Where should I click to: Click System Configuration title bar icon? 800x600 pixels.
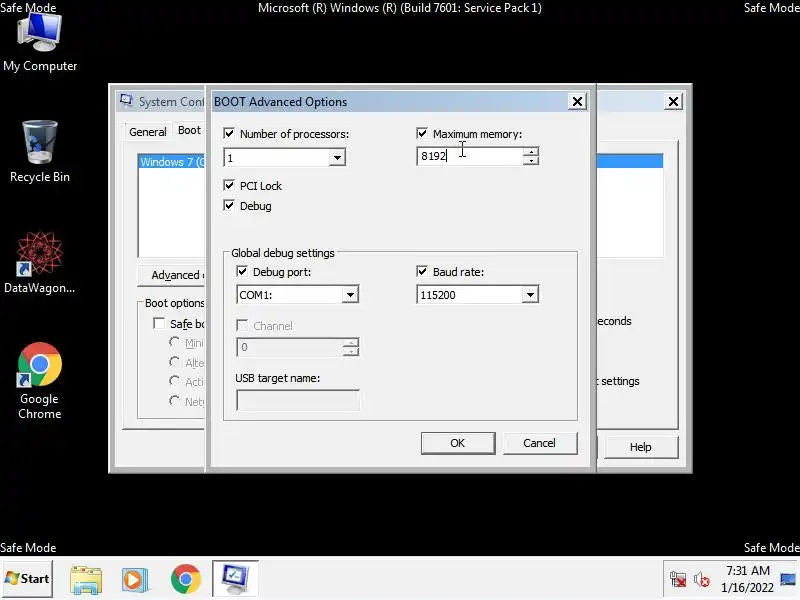pos(126,100)
